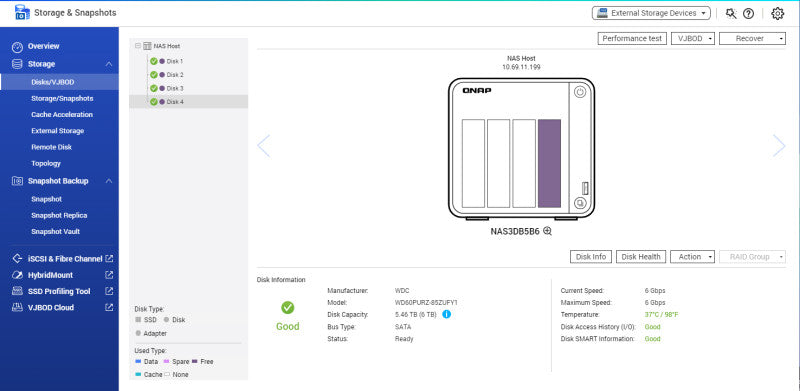Click the zoom magnifier beside NAS3DB5B6
This screenshot has width=800, height=391.
coord(547,231)
